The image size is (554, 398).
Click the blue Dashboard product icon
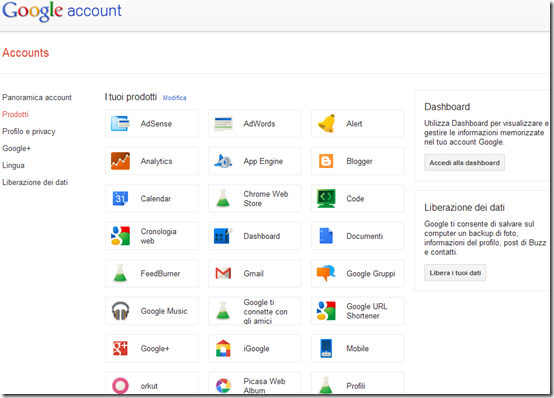click(223, 236)
